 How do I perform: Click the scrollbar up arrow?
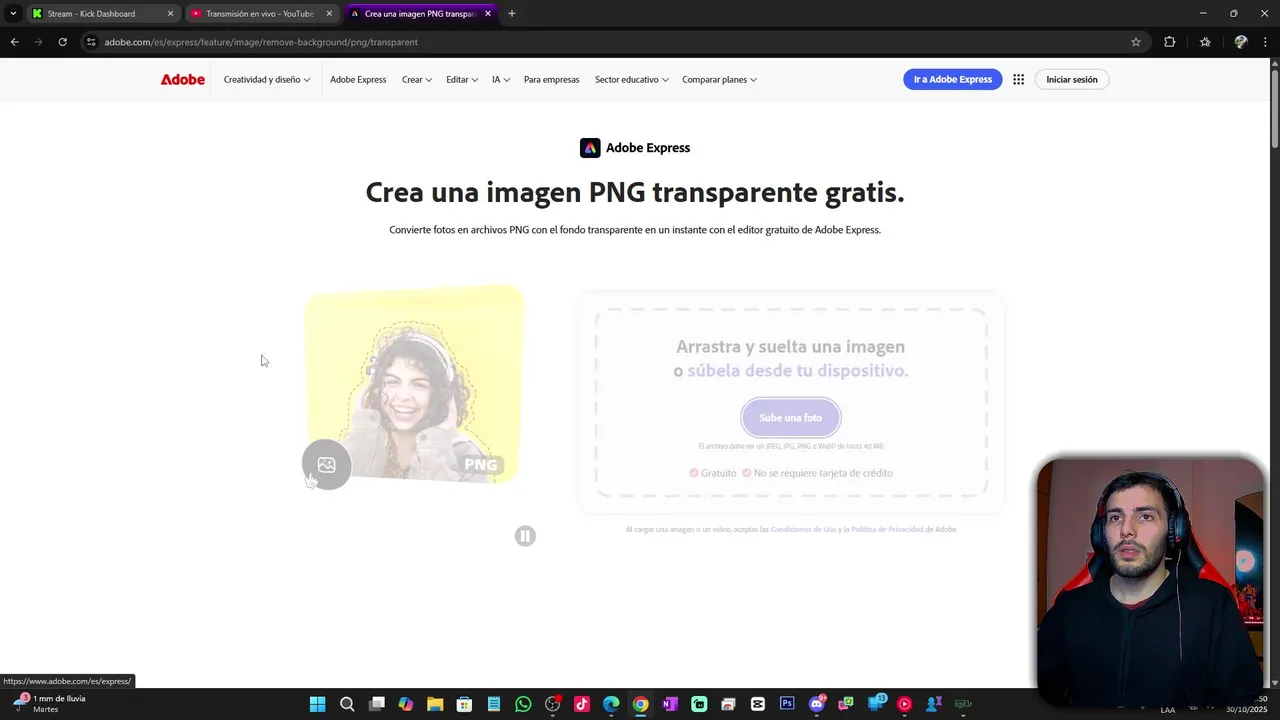1274,63
